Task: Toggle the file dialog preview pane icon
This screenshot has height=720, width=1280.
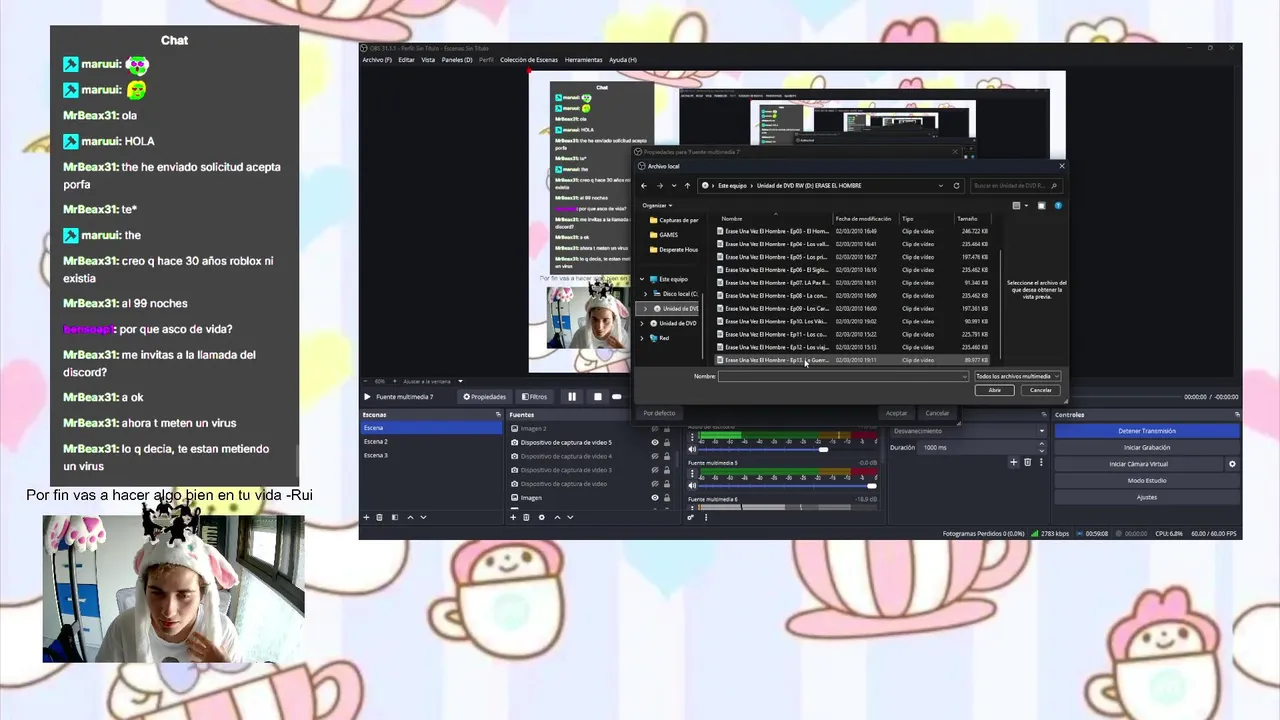Action: (1041, 205)
